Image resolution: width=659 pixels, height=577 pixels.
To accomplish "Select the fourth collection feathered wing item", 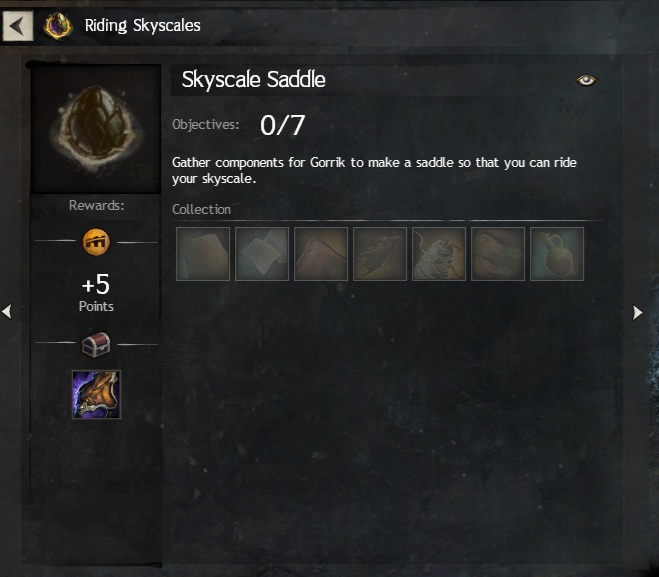I will tap(380, 254).
